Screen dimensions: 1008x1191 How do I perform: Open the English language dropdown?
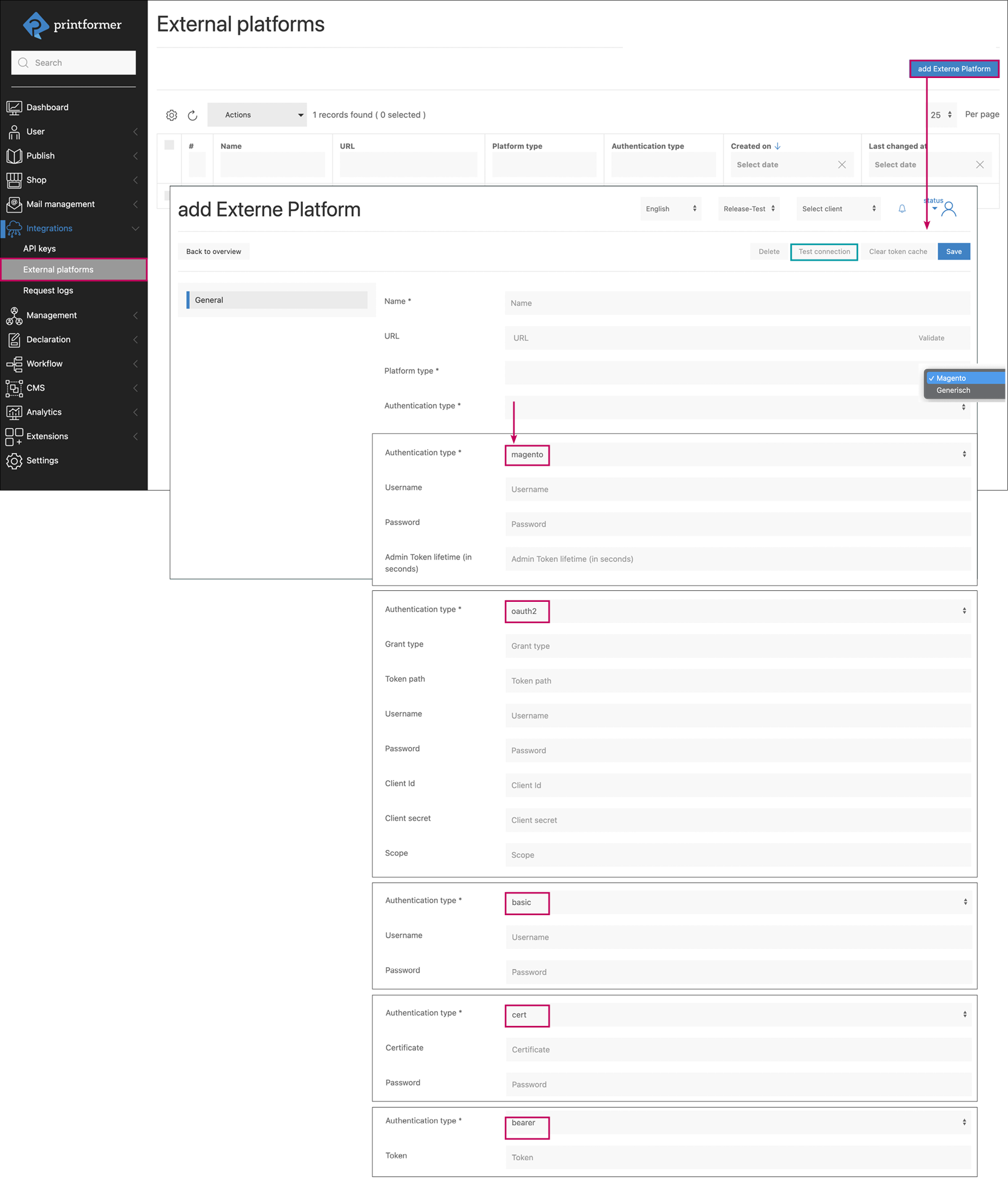pos(670,209)
